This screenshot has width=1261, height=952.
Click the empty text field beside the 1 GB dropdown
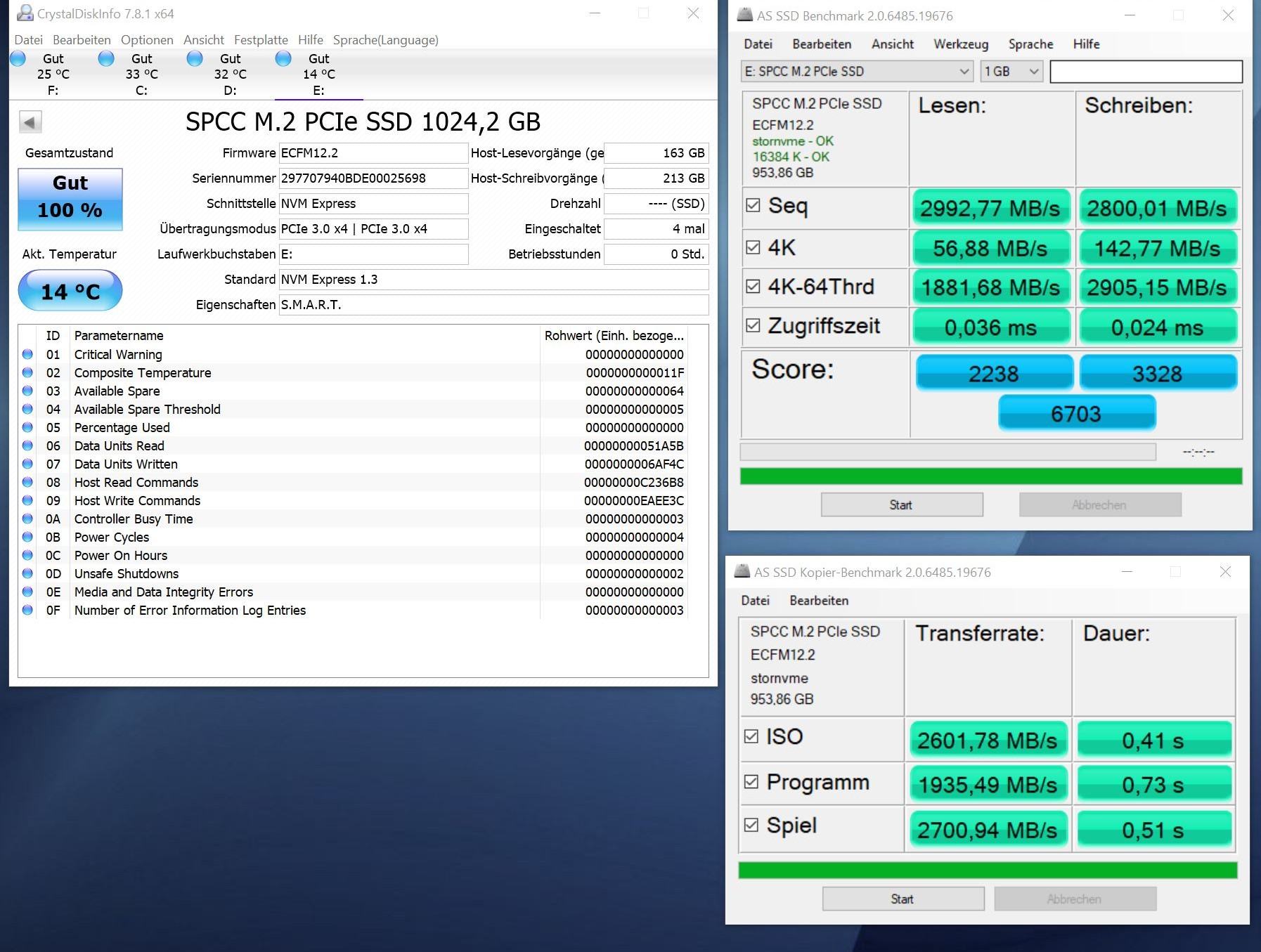pyautogui.click(x=1146, y=71)
